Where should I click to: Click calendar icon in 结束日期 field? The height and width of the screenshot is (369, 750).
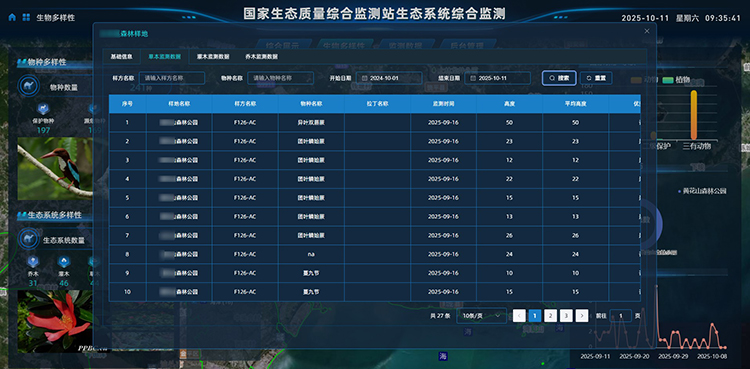point(473,78)
